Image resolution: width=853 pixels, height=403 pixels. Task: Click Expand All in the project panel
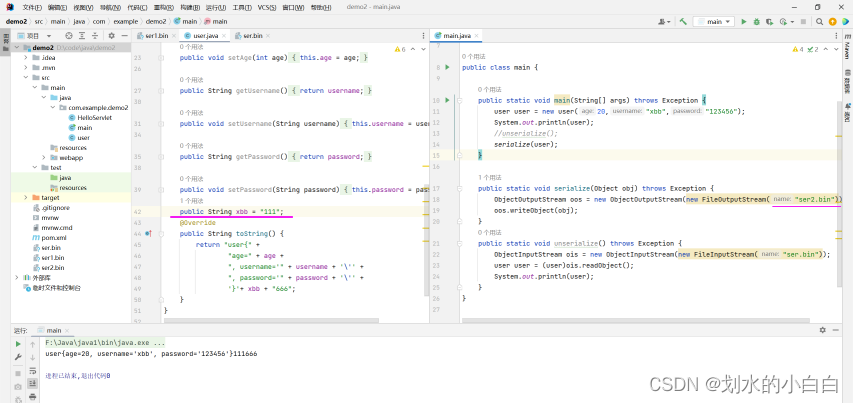[82, 35]
